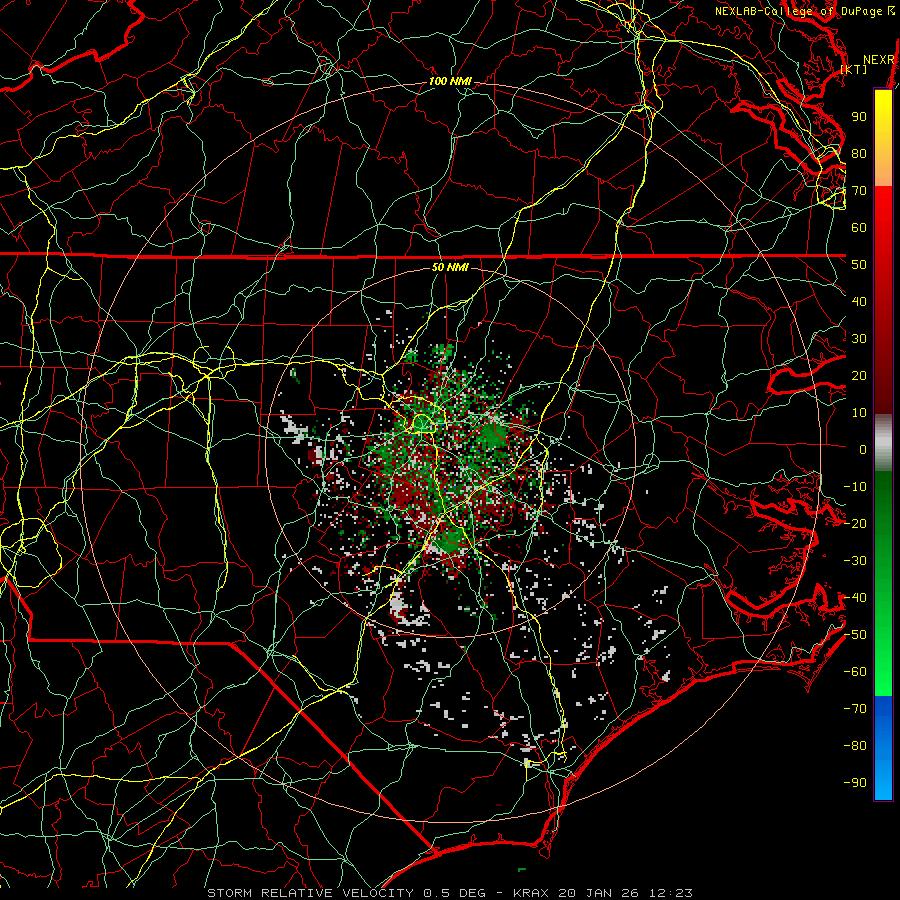The height and width of the screenshot is (900, 900).
Task: Click the 50 NMI range ring label
Action: pyautogui.click(x=450, y=267)
